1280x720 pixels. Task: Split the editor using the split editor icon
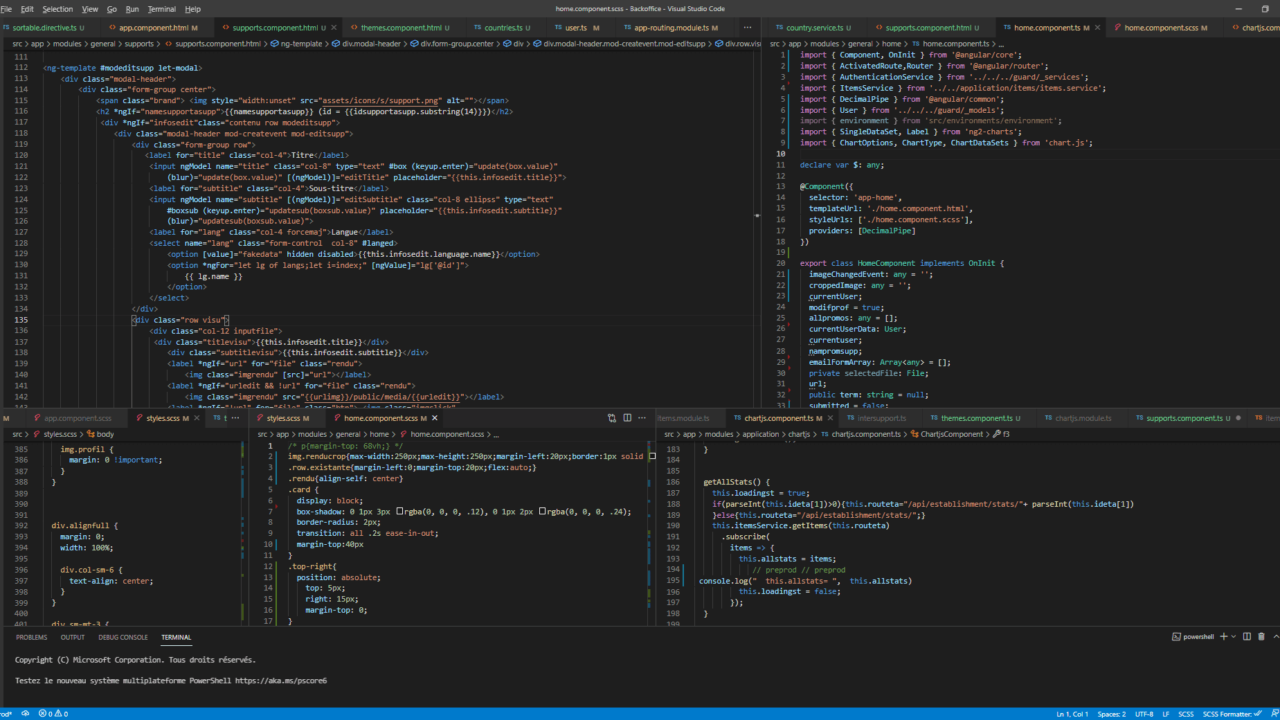[x=628, y=418]
